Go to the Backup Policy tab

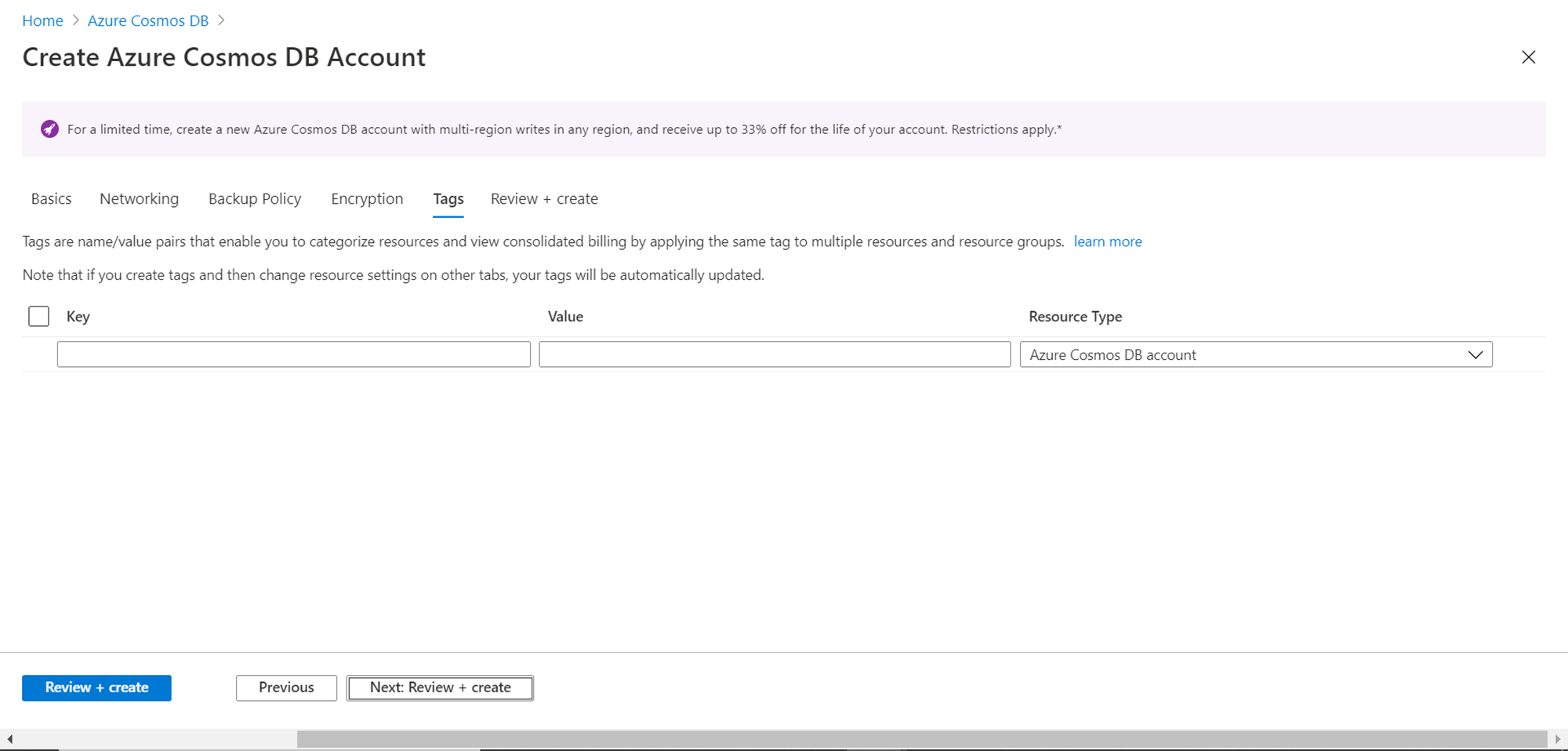click(255, 199)
